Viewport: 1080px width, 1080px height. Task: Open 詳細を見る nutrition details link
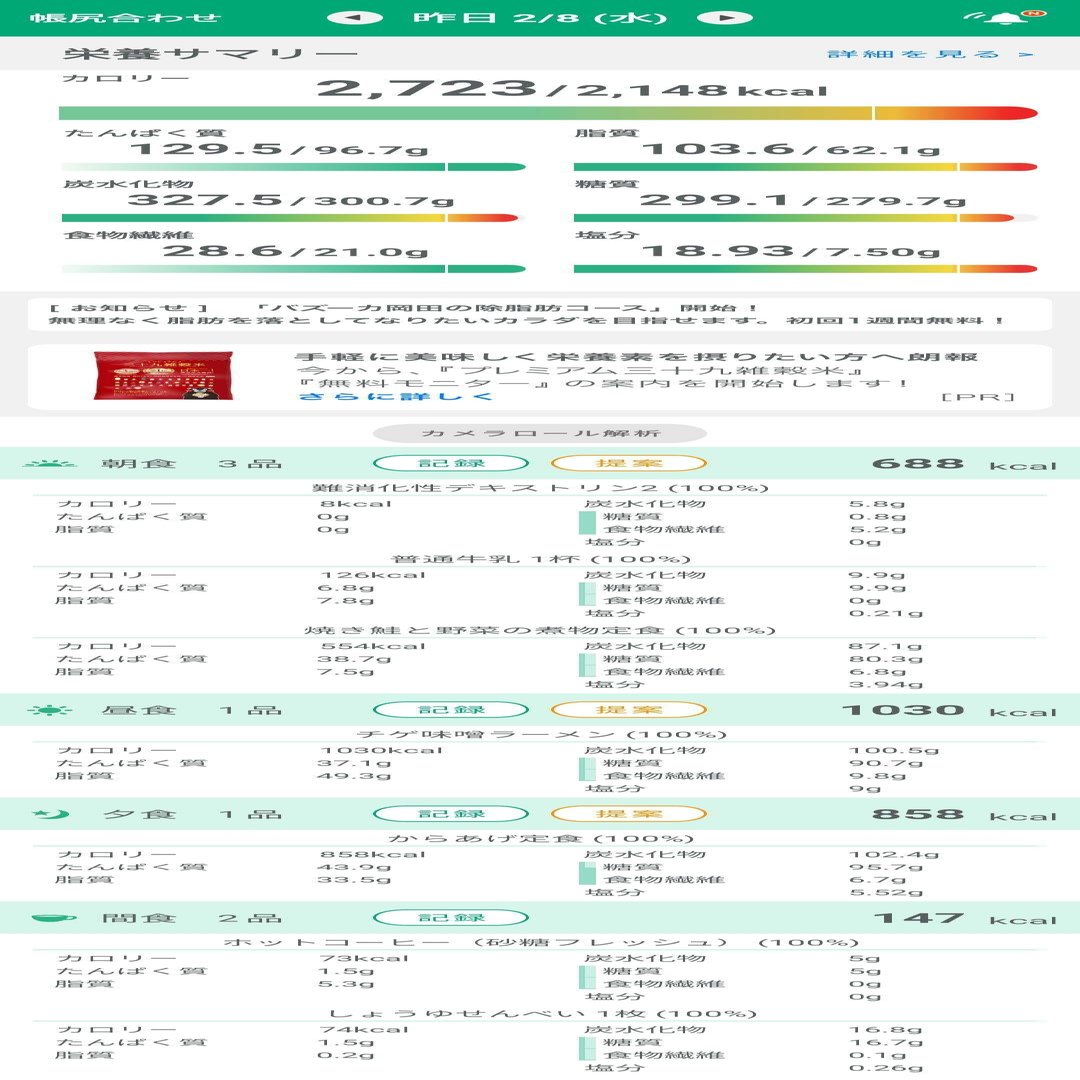click(930, 54)
